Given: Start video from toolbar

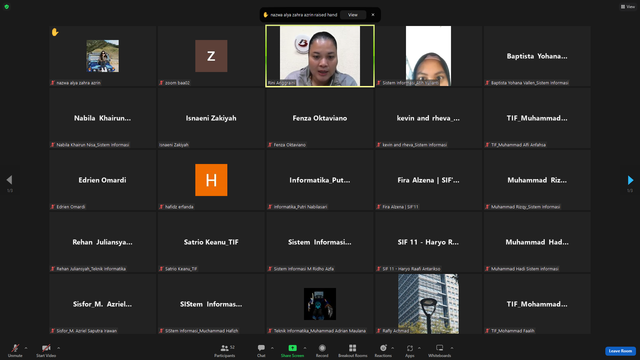Looking at the screenshot, I should [x=46, y=350].
